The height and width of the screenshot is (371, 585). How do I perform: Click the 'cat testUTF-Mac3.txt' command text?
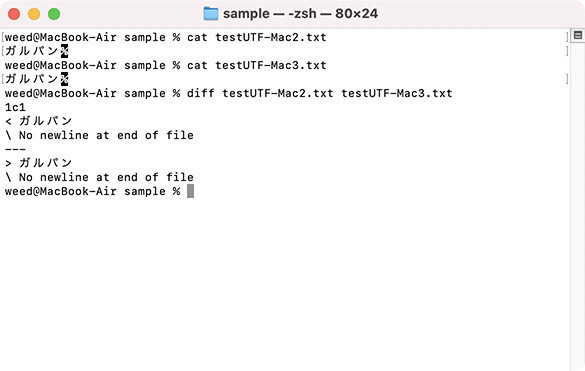point(257,65)
